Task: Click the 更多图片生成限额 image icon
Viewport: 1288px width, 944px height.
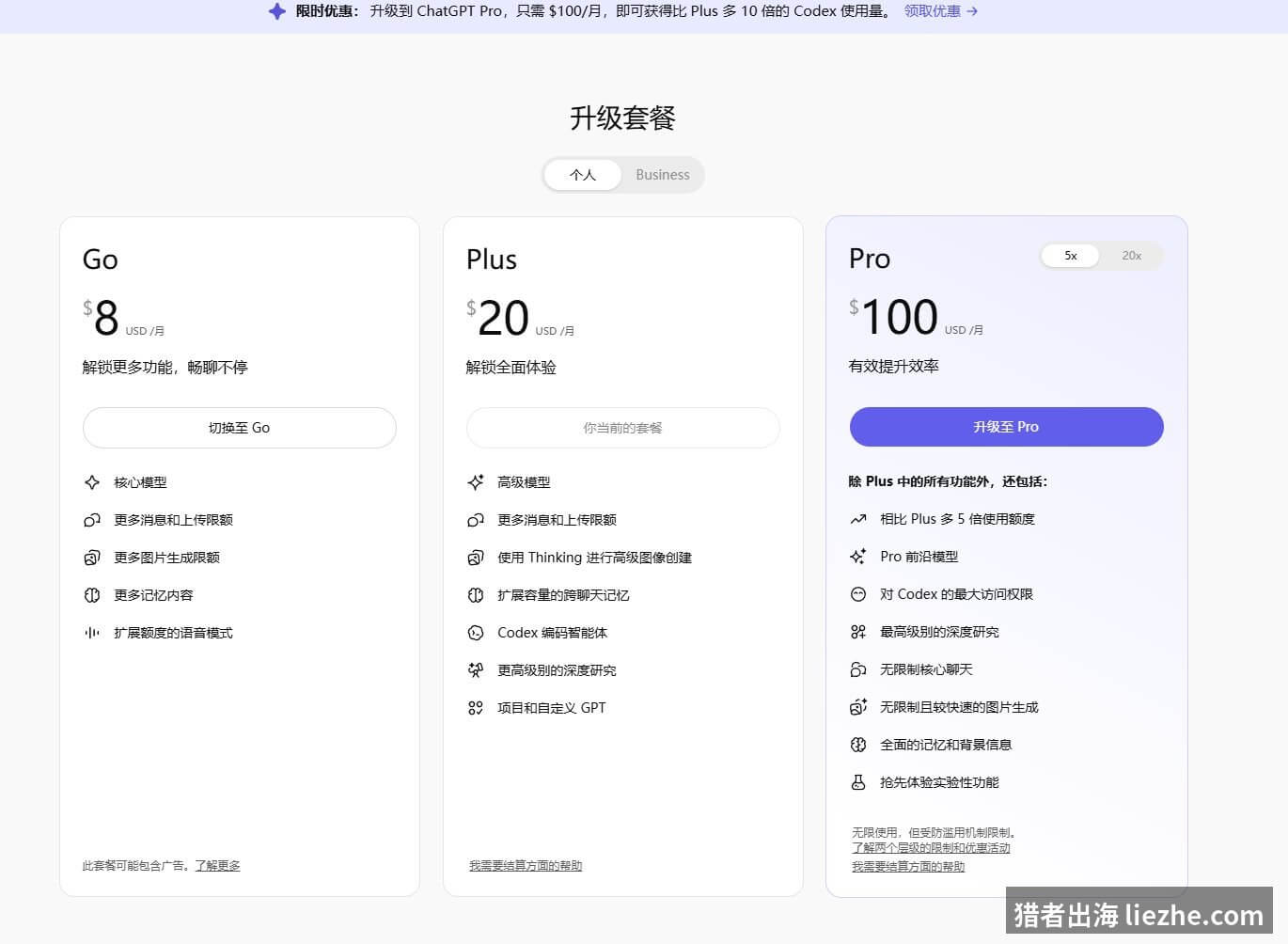Action: tap(92, 558)
